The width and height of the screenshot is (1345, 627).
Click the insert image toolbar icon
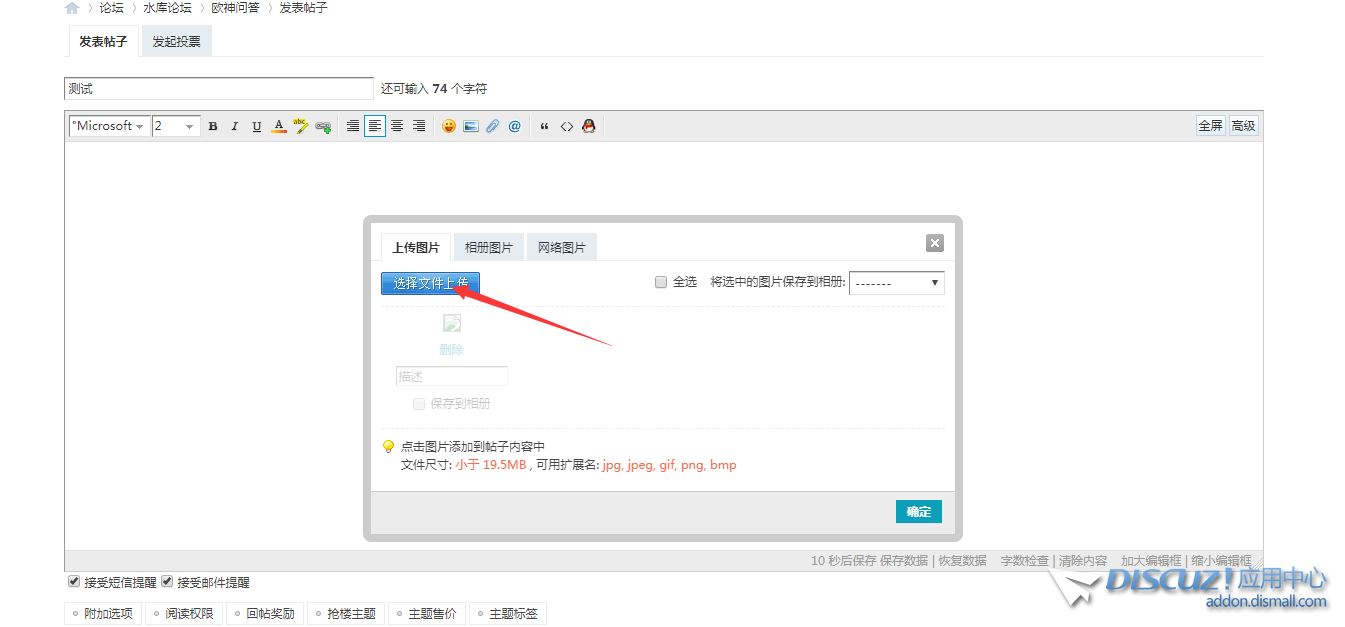click(471, 126)
